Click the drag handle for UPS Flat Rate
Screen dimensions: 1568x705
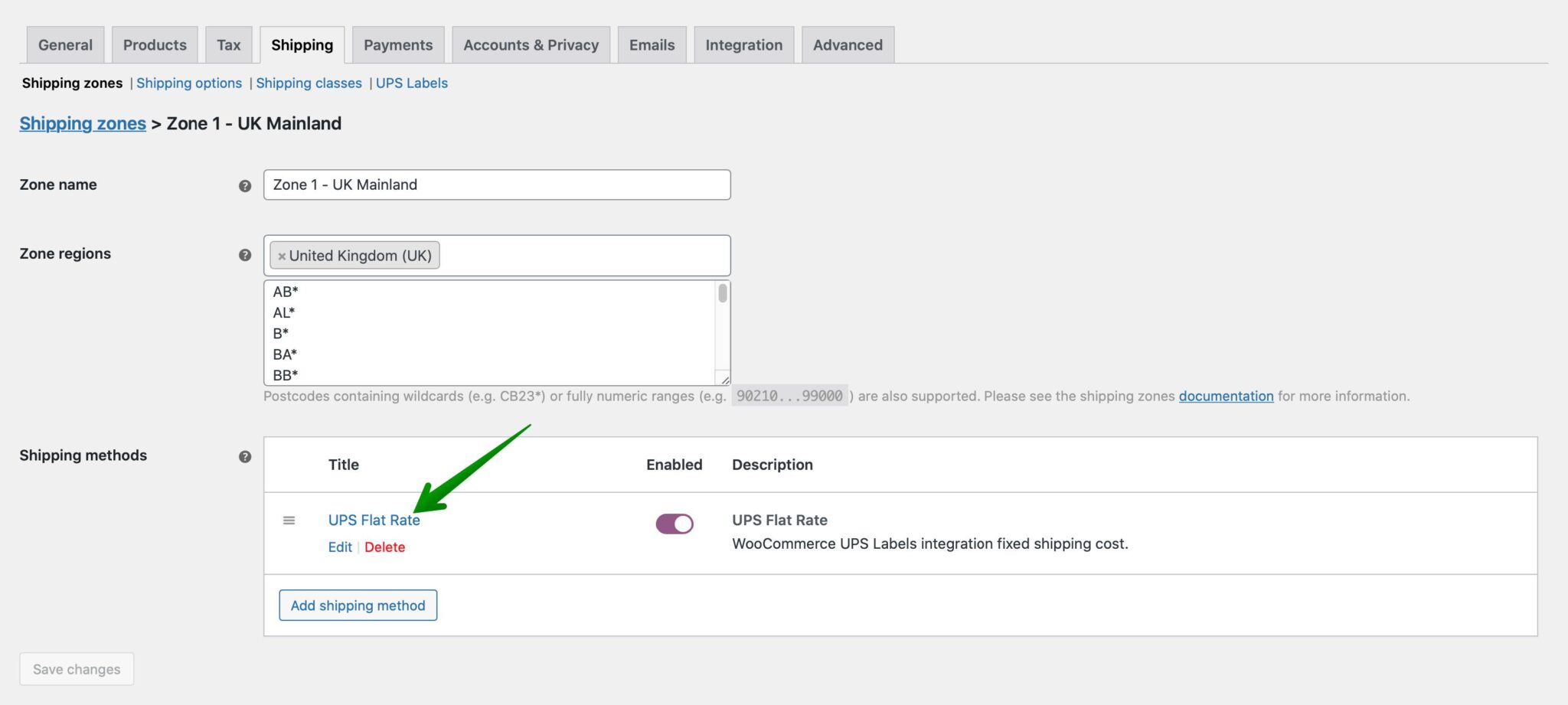(289, 521)
